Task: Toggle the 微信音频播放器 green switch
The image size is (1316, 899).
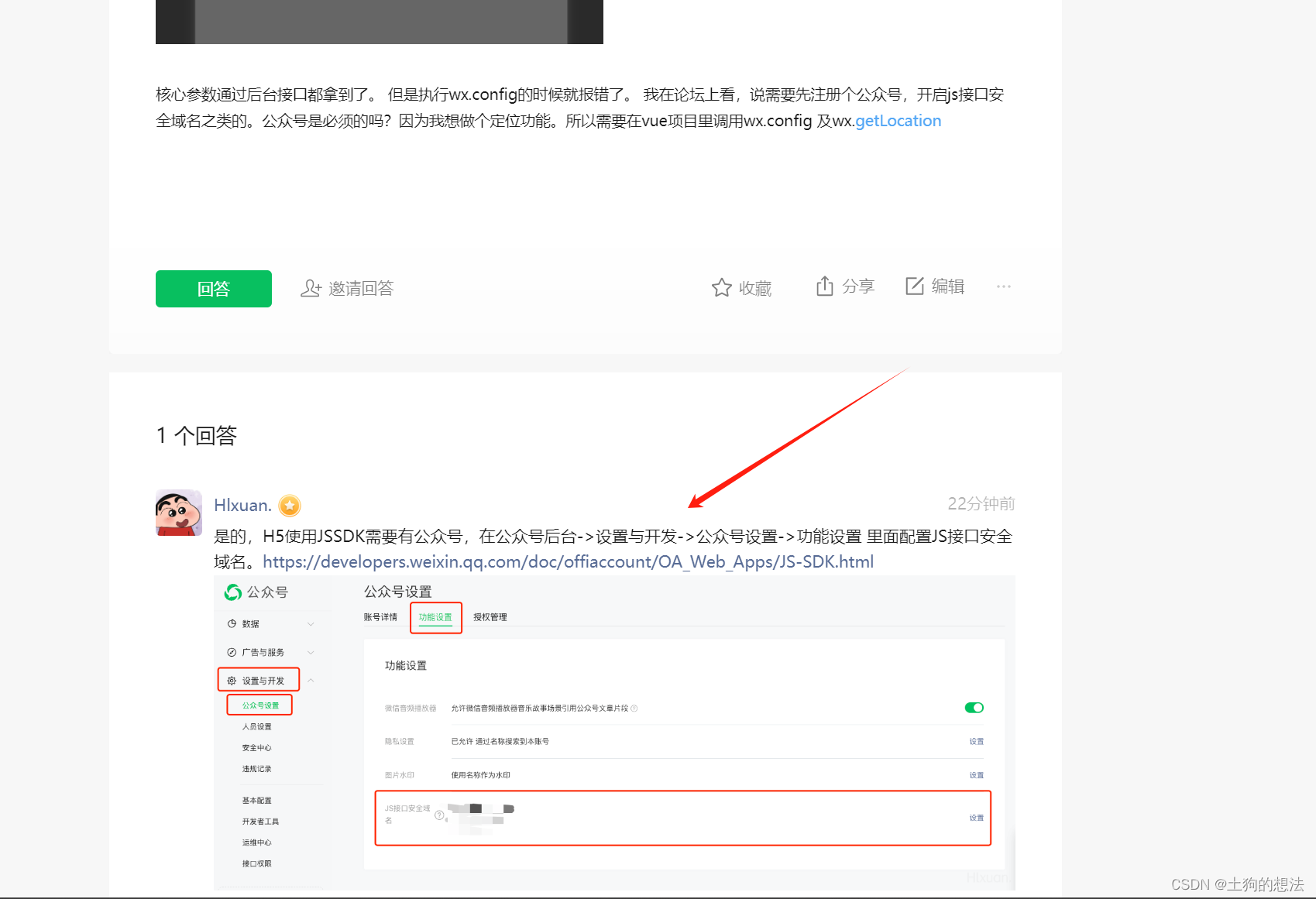Action: click(974, 707)
